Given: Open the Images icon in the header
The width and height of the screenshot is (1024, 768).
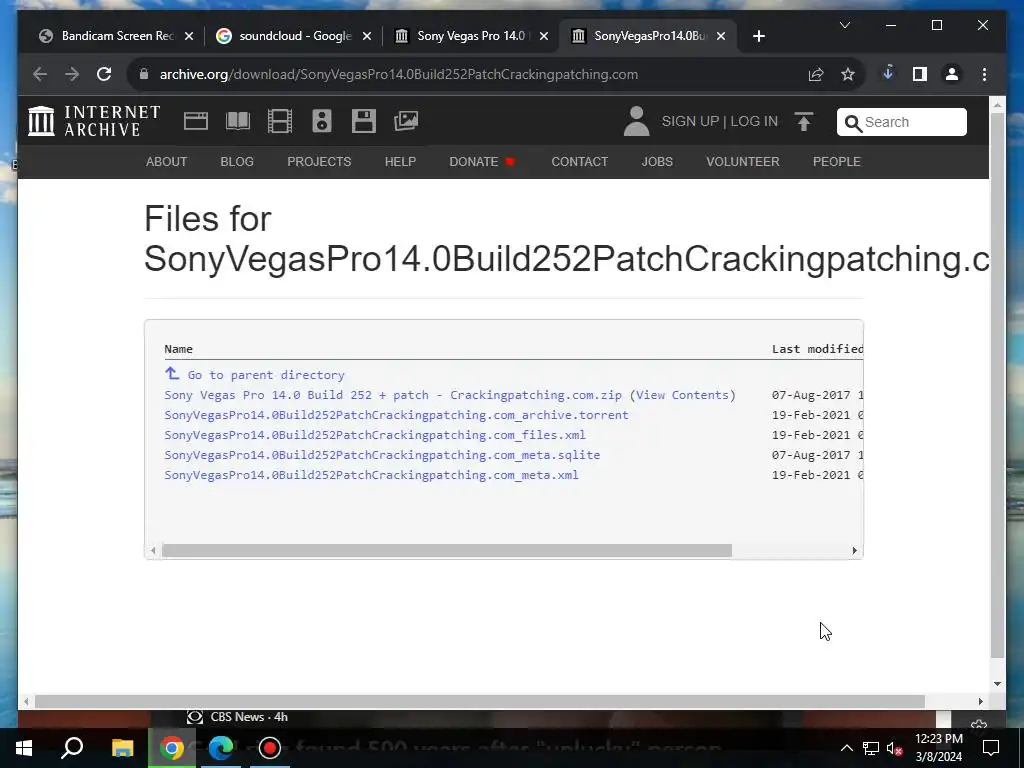Looking at the screenshot, I should pyautogui.click(x=406, y=121).
